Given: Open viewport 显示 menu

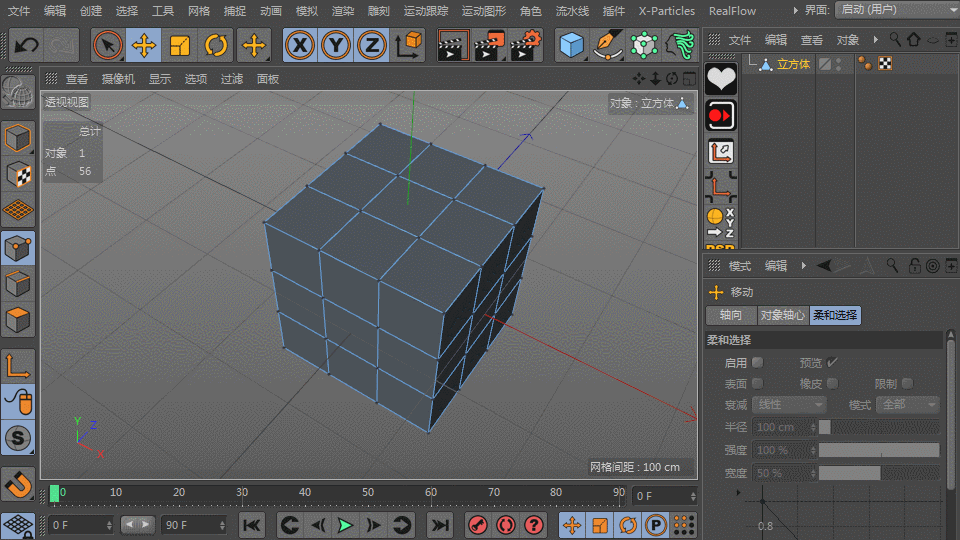Looking at the screenshot, I should point(160,79).
